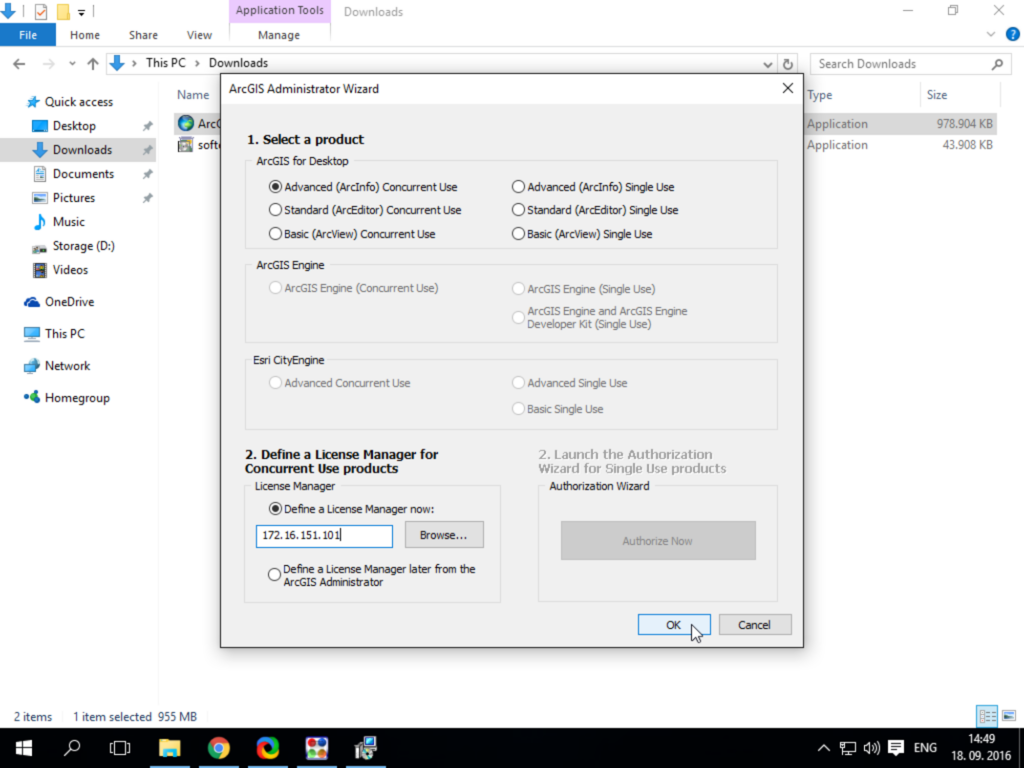Screen dimensions: 1024x768
Task: Open Google Chrome from taskbar
Action: click(x=219, y=748)
